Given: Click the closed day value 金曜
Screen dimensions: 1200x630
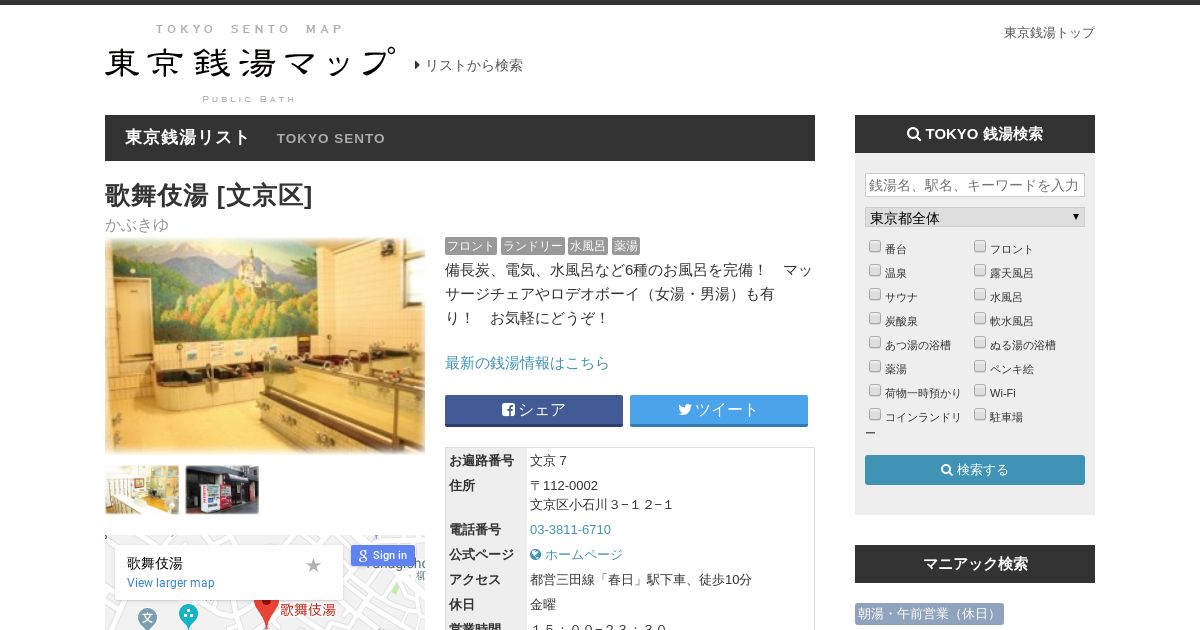Looking at the screenshot, I should [543, 605].
